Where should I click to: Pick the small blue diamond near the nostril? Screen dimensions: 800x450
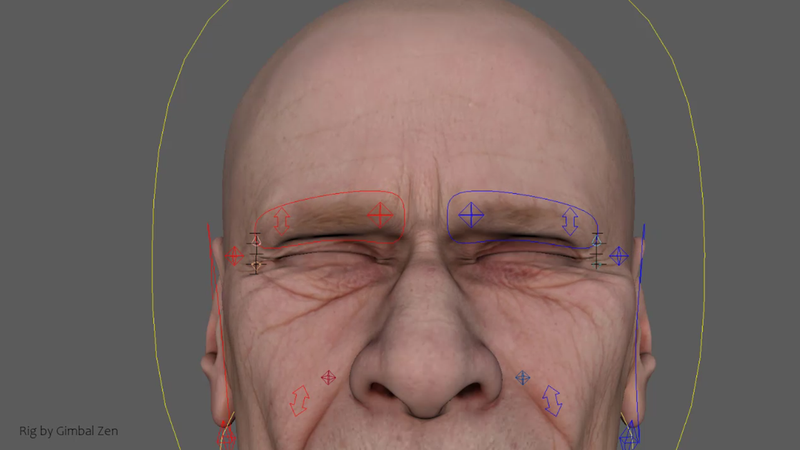521,377
